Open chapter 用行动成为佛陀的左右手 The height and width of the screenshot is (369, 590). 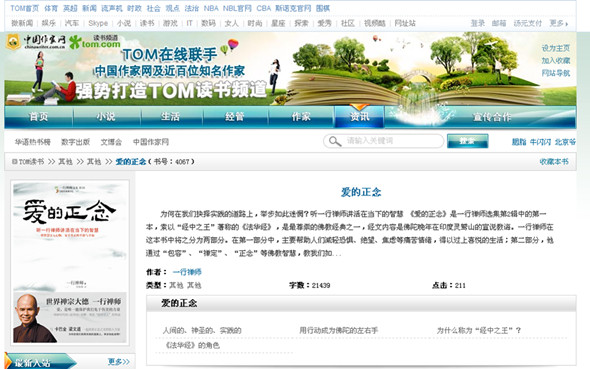pos(339,331)
